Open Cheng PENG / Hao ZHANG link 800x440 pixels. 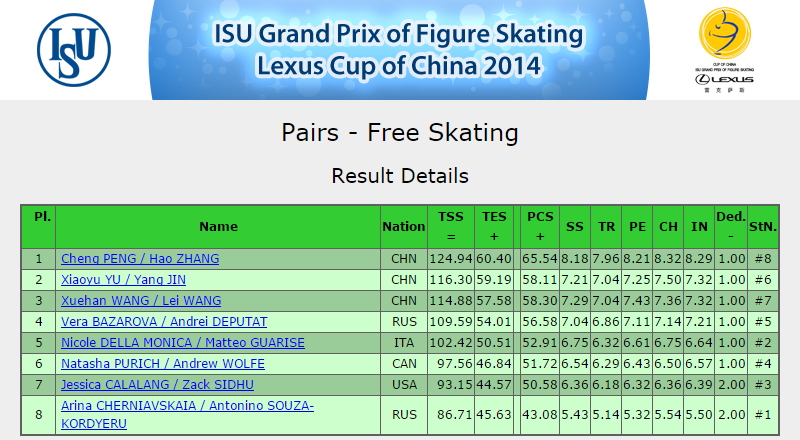(x=140, y=259)
